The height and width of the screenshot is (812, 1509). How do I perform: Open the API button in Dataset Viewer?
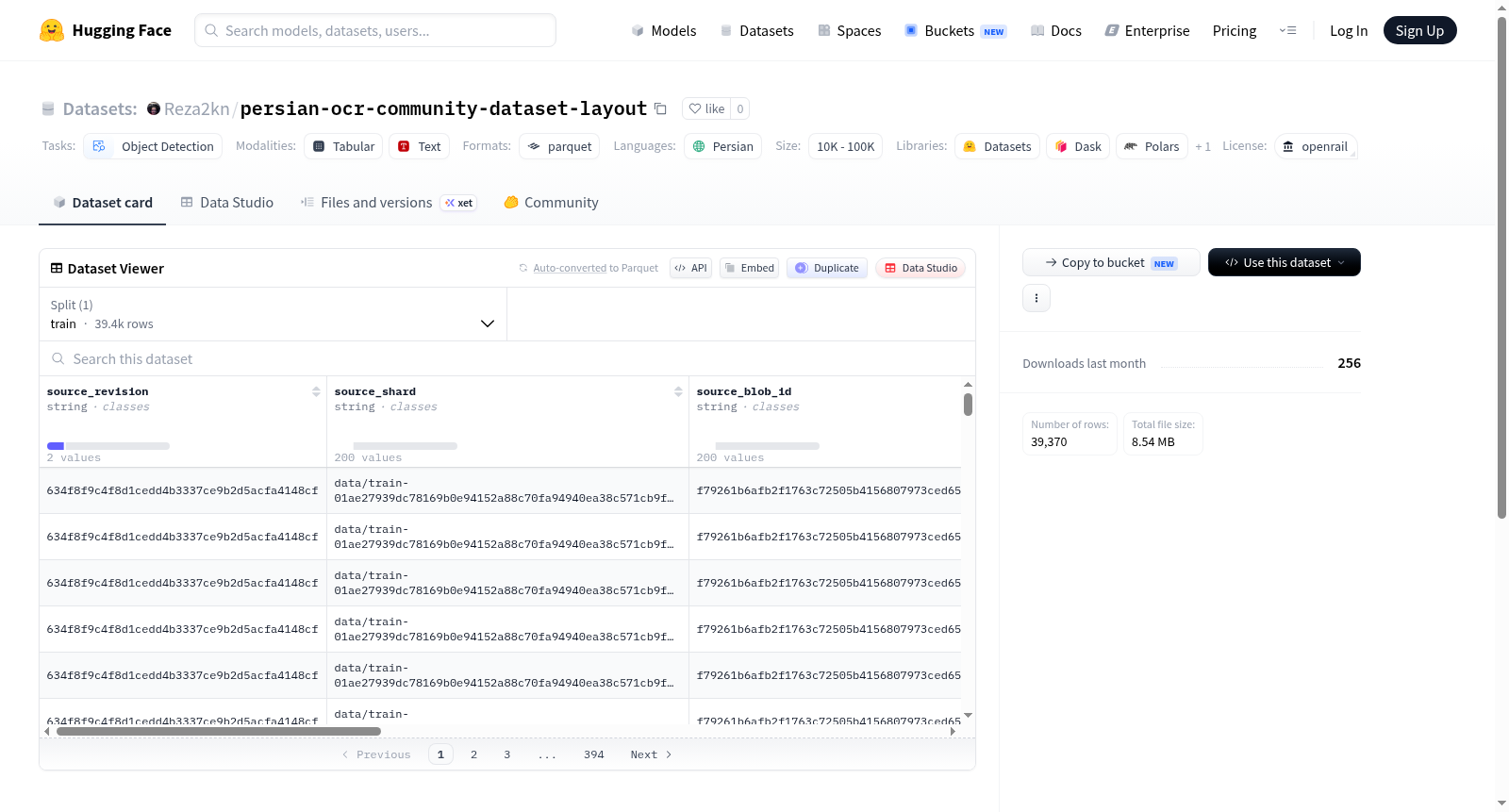(x=690, y=268)
